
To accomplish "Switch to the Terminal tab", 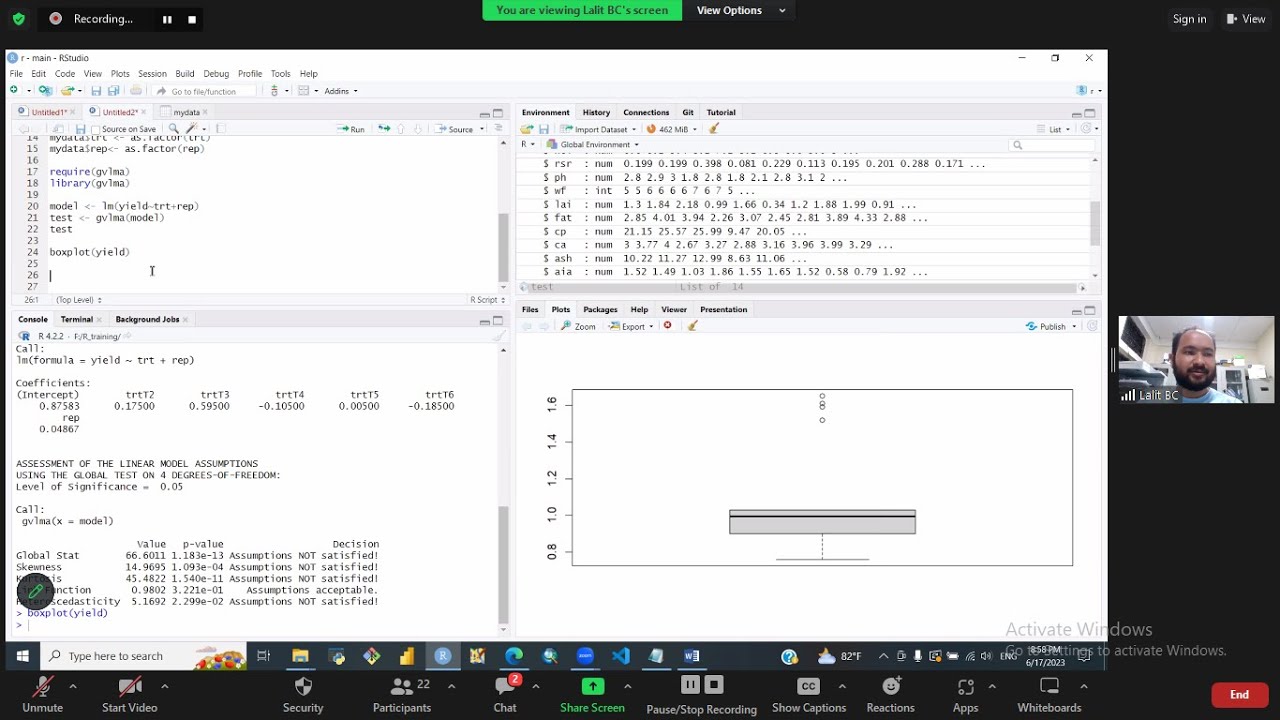I will tap(76, 320).
